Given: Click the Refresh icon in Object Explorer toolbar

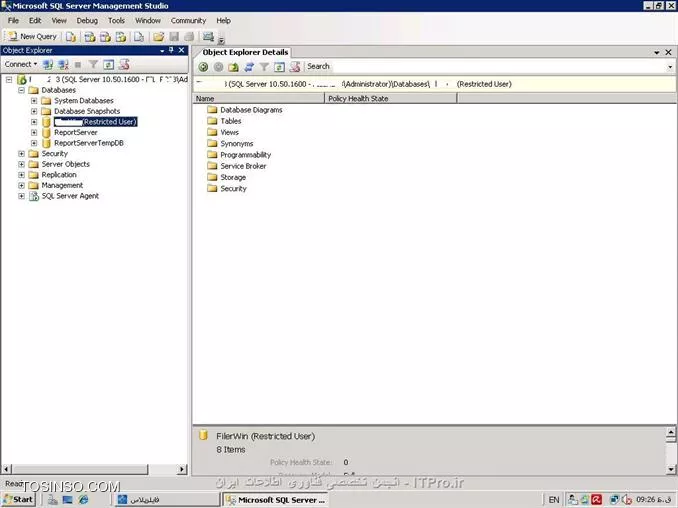Looking at the screenshot, I should (x=109, y=64).
